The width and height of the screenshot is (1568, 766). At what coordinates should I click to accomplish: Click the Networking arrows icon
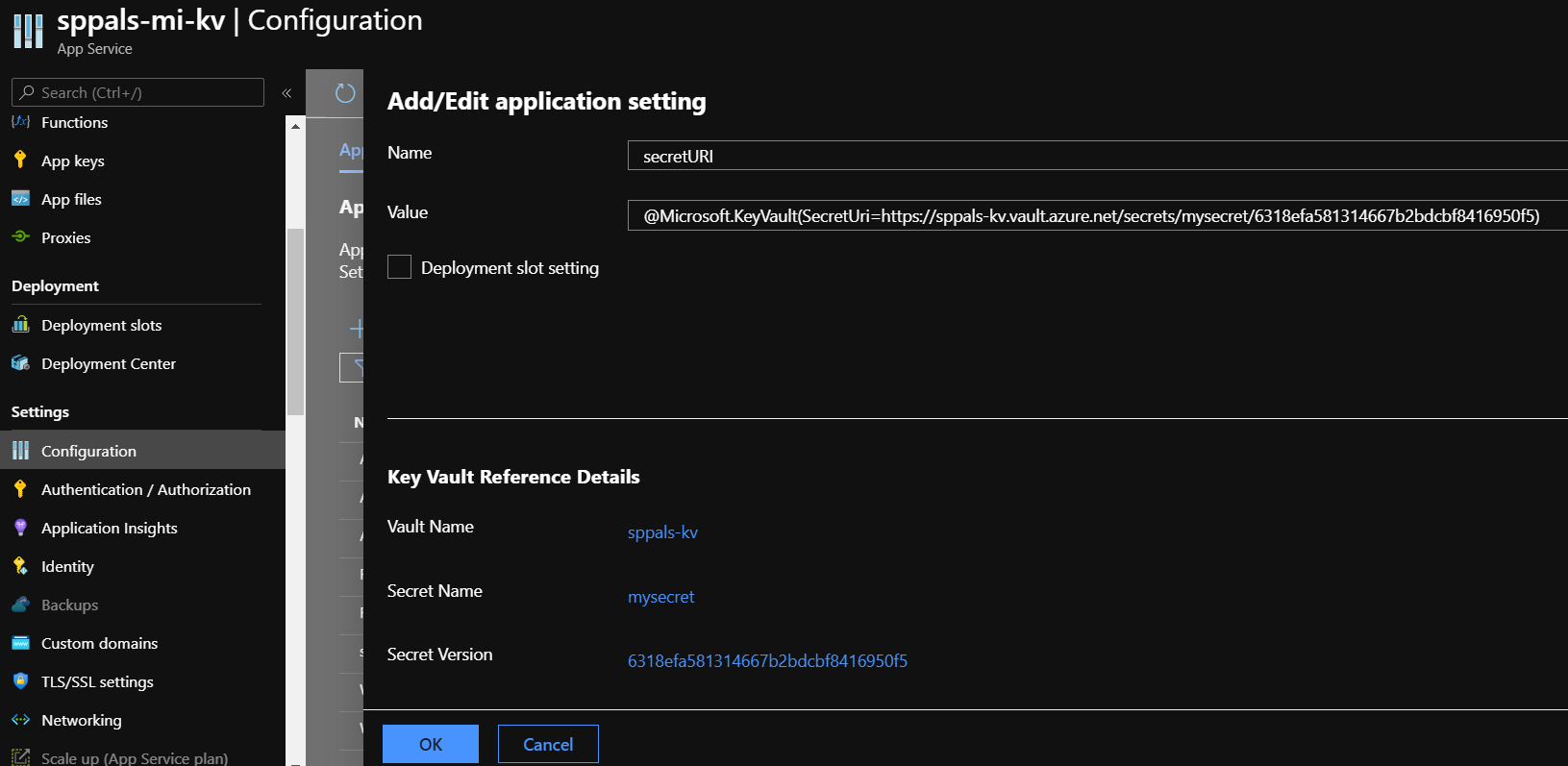pyautogui.click(x=20, y=720)
